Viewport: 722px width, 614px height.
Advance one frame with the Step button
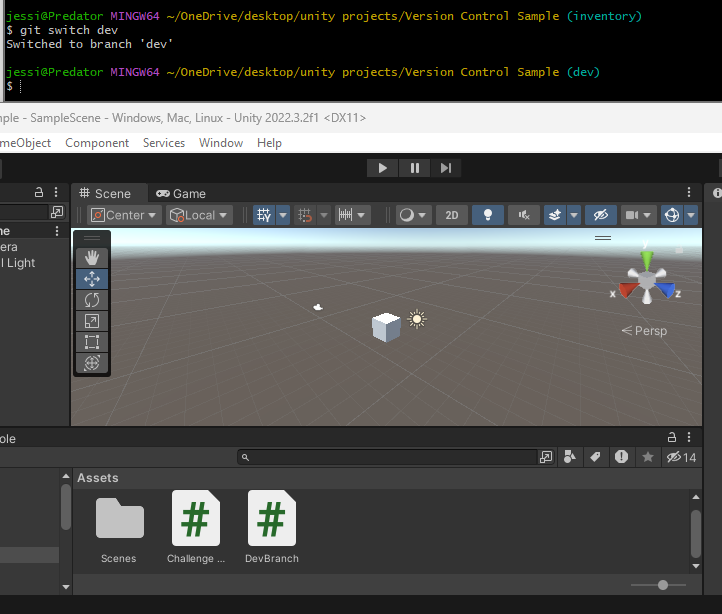tap(445, 168)
